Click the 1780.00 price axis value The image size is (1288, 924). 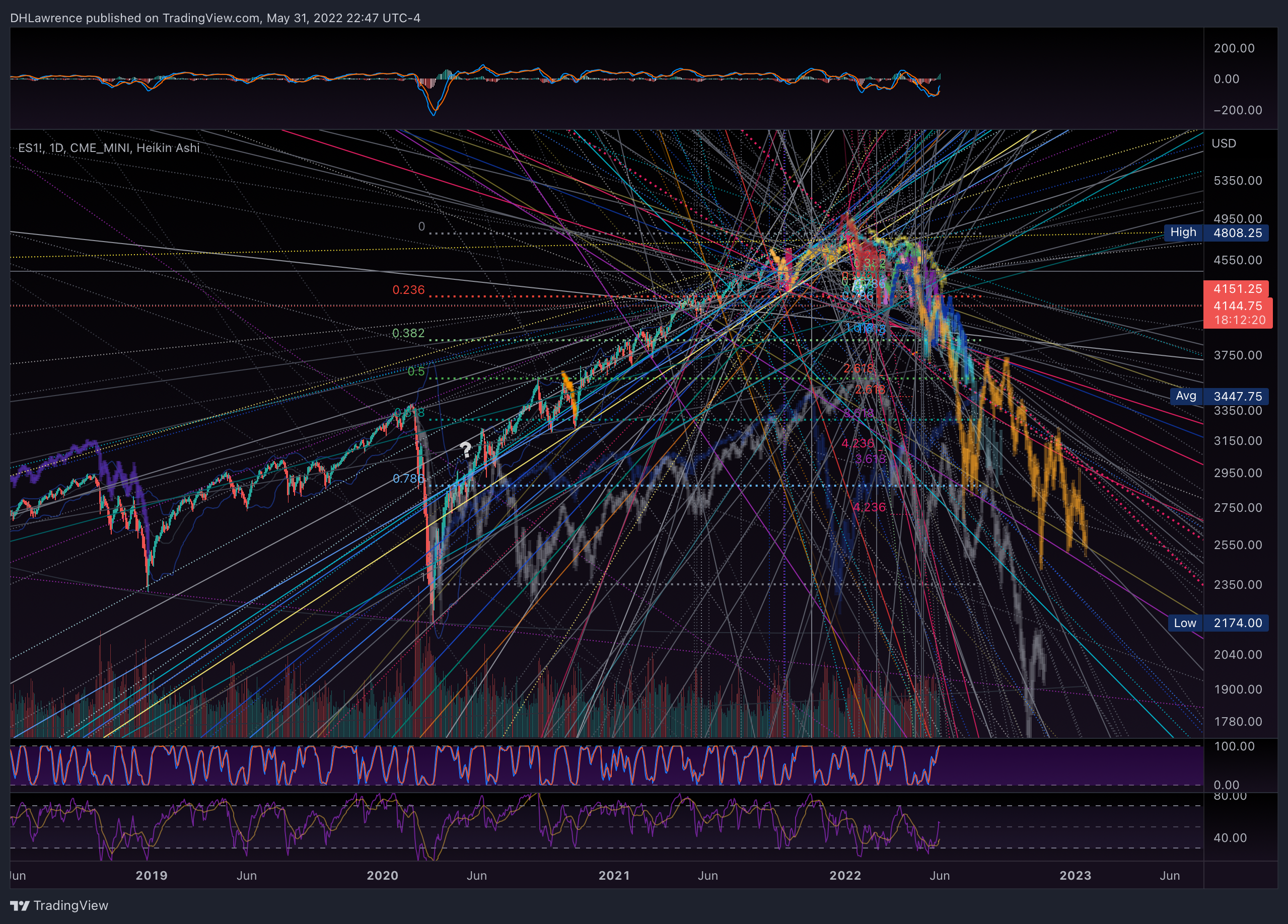coord(1238,721)
